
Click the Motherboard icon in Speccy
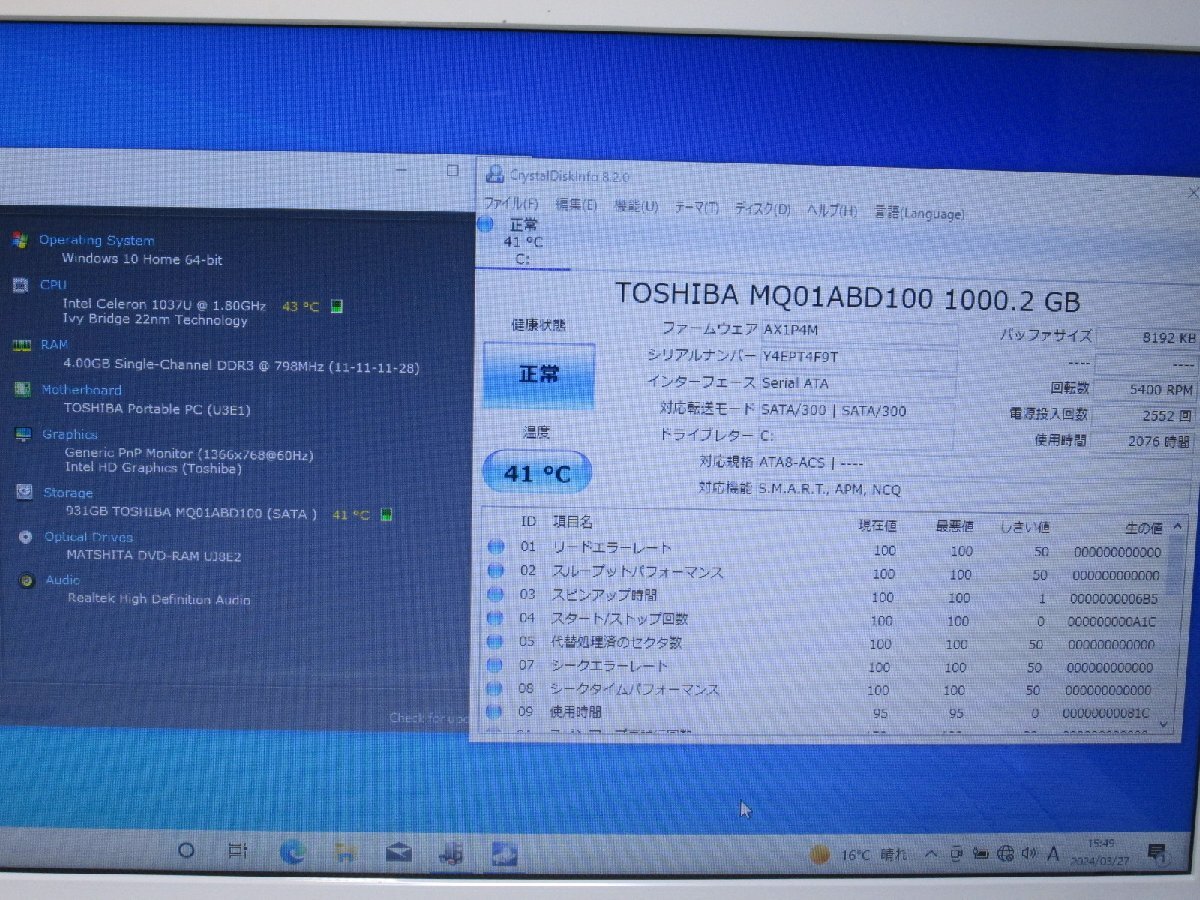[x=22, y=390]
